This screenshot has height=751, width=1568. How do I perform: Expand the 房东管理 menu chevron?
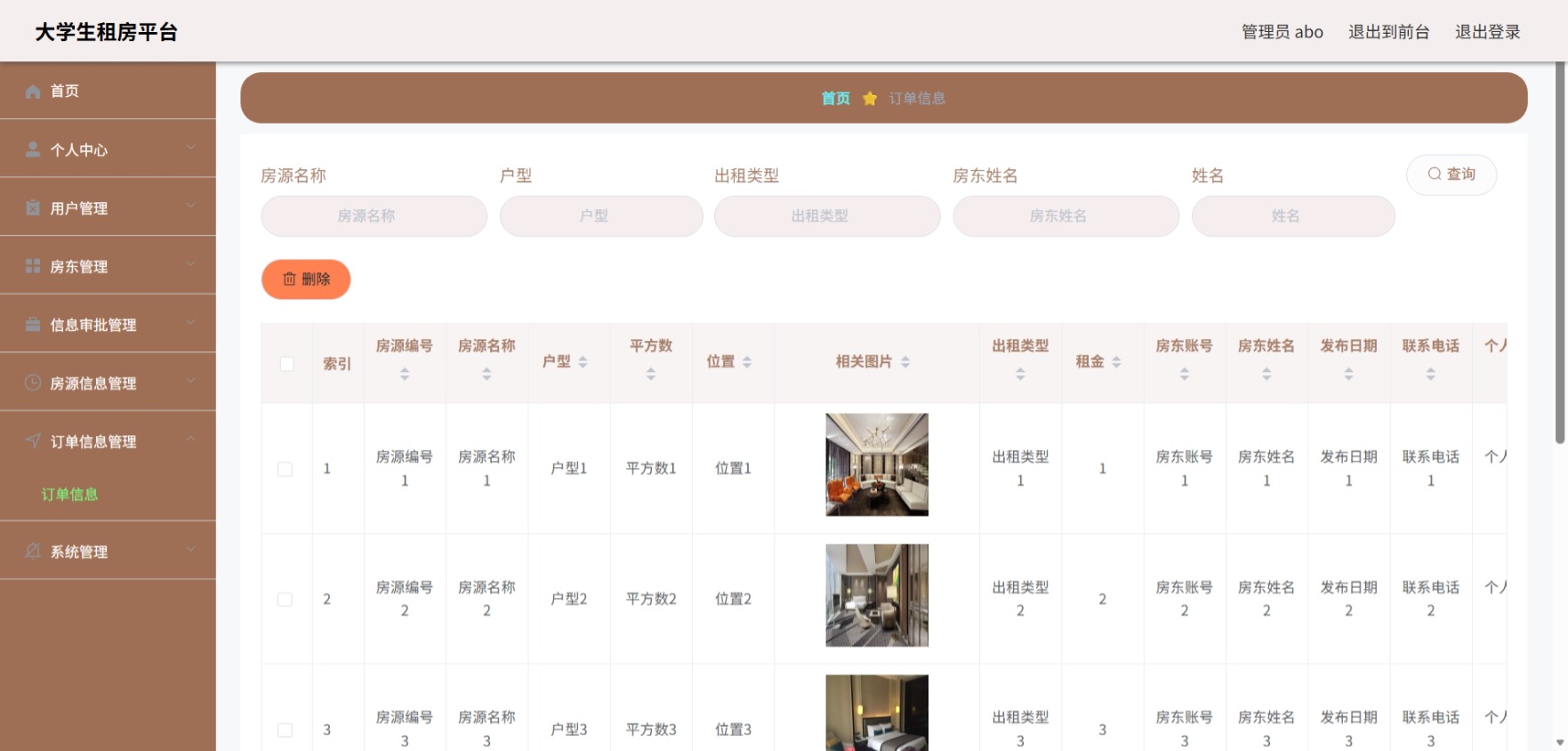click(x=190, y=263)
